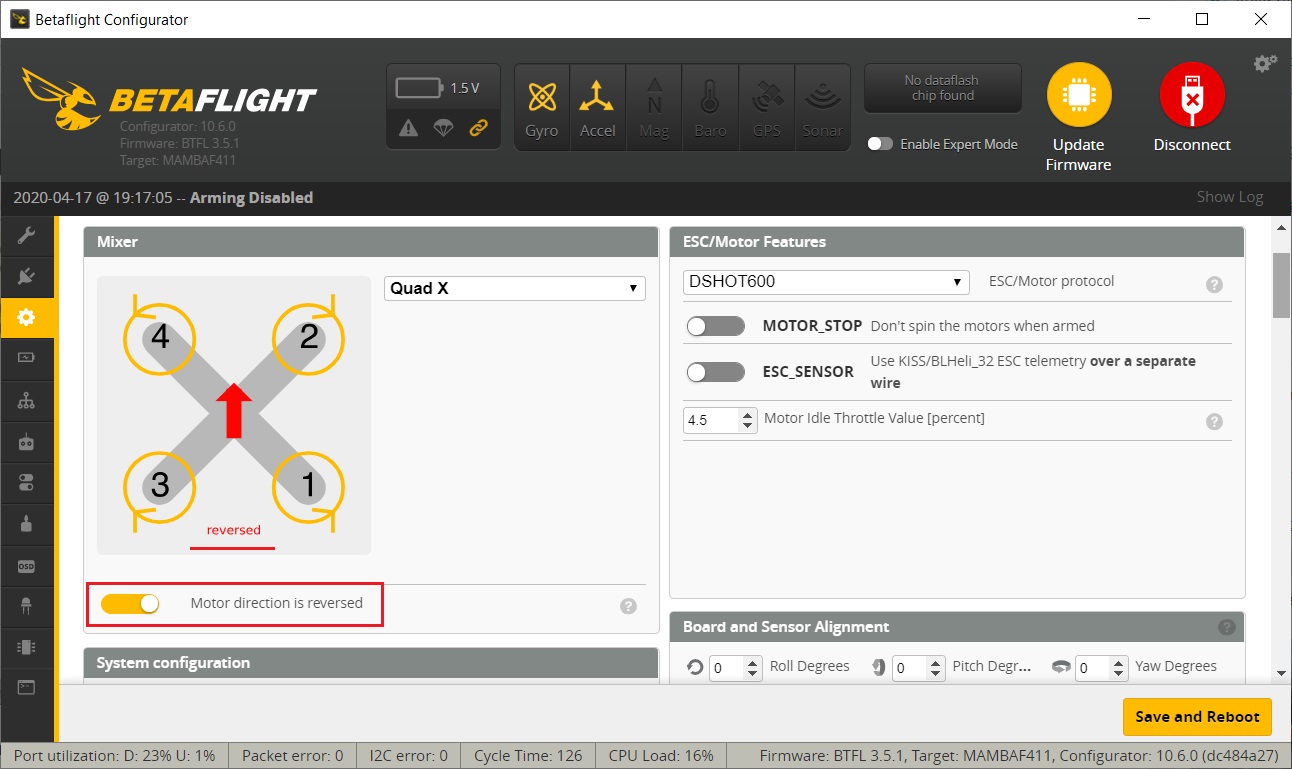Click the 'Cycle Time: 126' status entry
This screenshot has width=1292, height=769.
point(526,756)
